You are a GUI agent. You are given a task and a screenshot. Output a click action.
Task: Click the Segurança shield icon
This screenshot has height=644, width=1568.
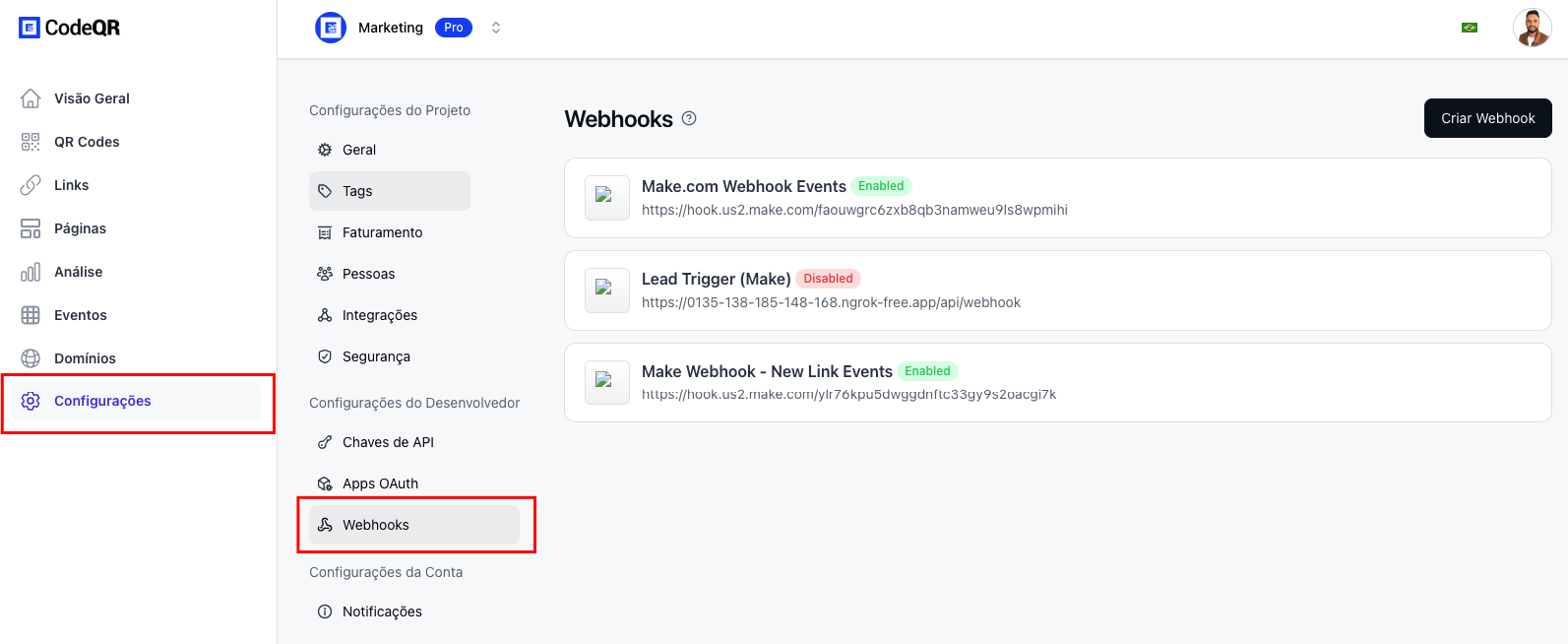pyautogui.click(x=325, y=356)
